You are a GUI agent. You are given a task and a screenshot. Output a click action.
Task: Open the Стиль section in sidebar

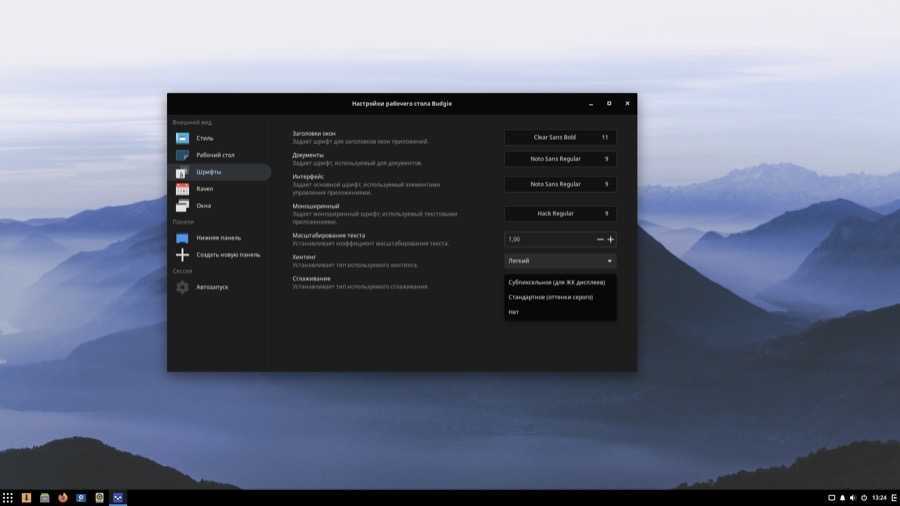[219, 138]
